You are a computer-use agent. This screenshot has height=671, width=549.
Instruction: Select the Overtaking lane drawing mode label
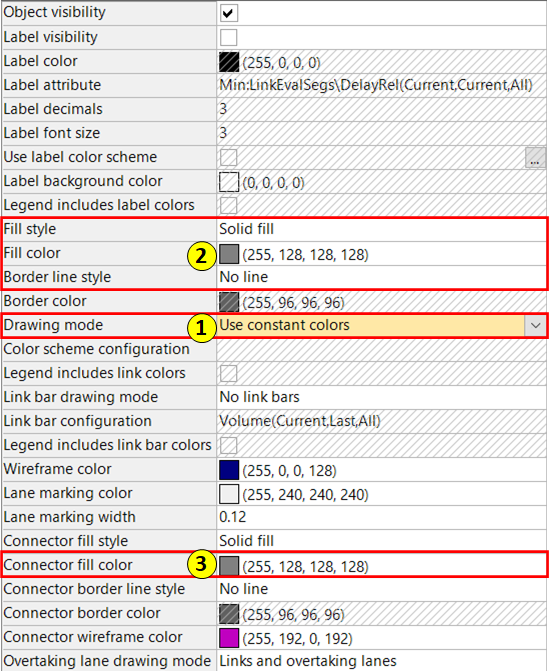(107, 661)
